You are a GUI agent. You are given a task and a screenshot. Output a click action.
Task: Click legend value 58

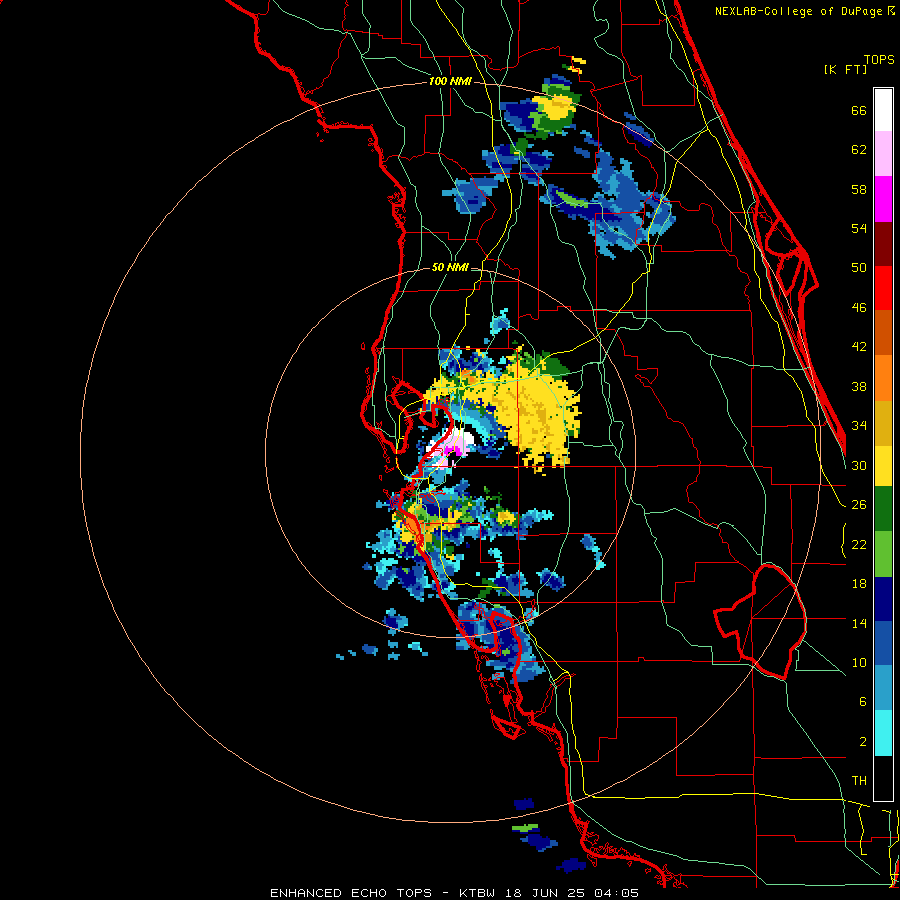click(859, 189)
